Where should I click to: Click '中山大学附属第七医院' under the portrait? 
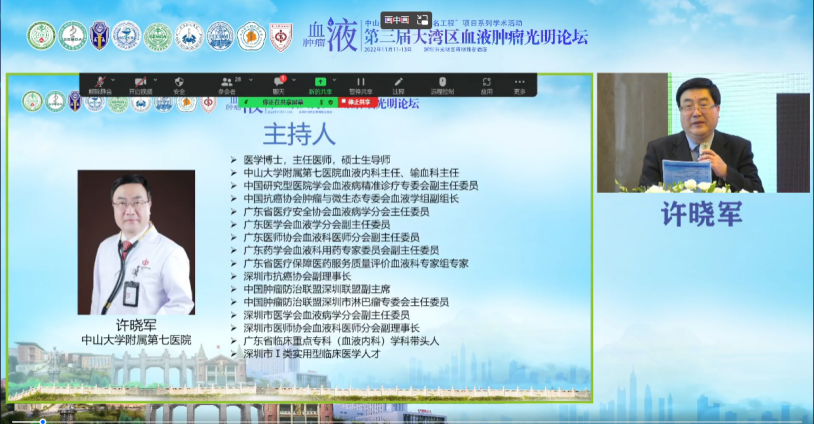[x=137, y=340]
